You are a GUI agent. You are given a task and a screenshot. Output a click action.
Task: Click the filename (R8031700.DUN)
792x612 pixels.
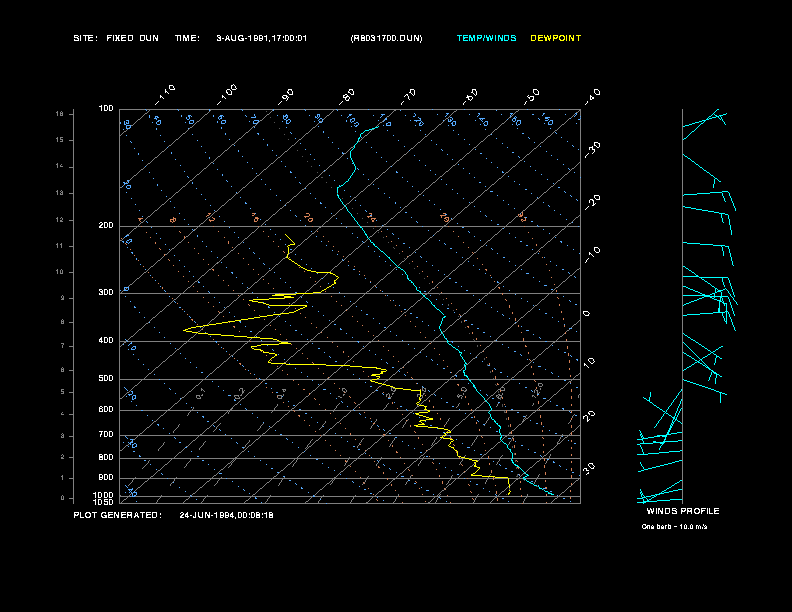pyautogui.click(x=386, y=38)
